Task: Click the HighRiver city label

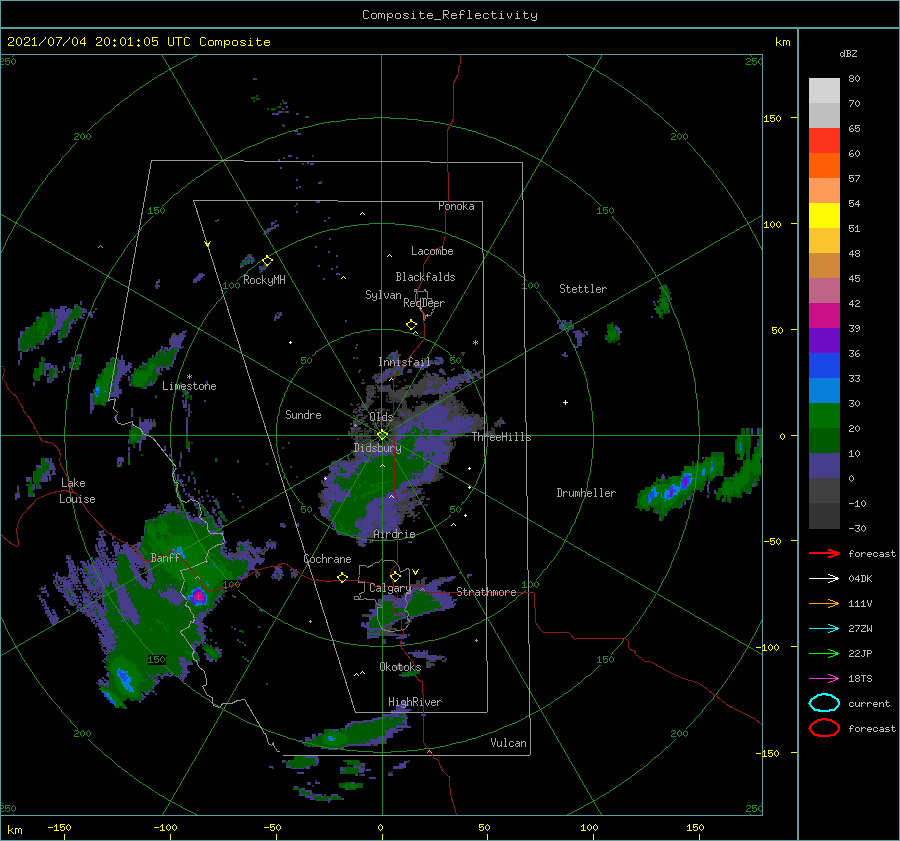Action: tap(415, 702)
